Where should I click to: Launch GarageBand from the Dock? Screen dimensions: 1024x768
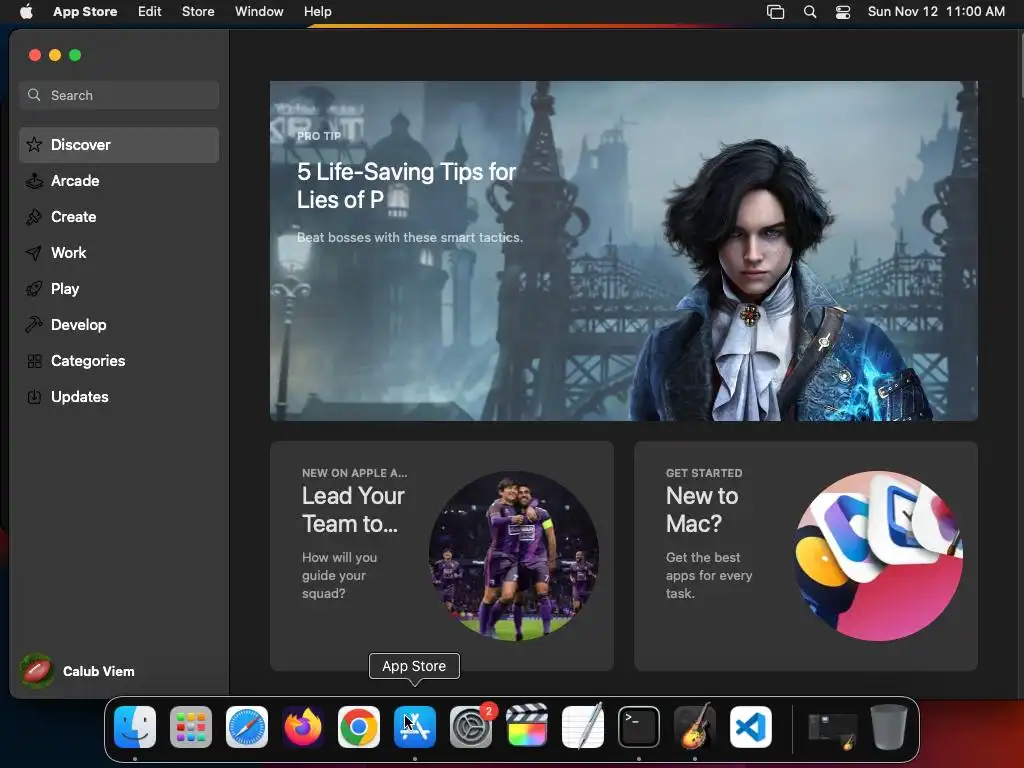click(x=695, y=727)
